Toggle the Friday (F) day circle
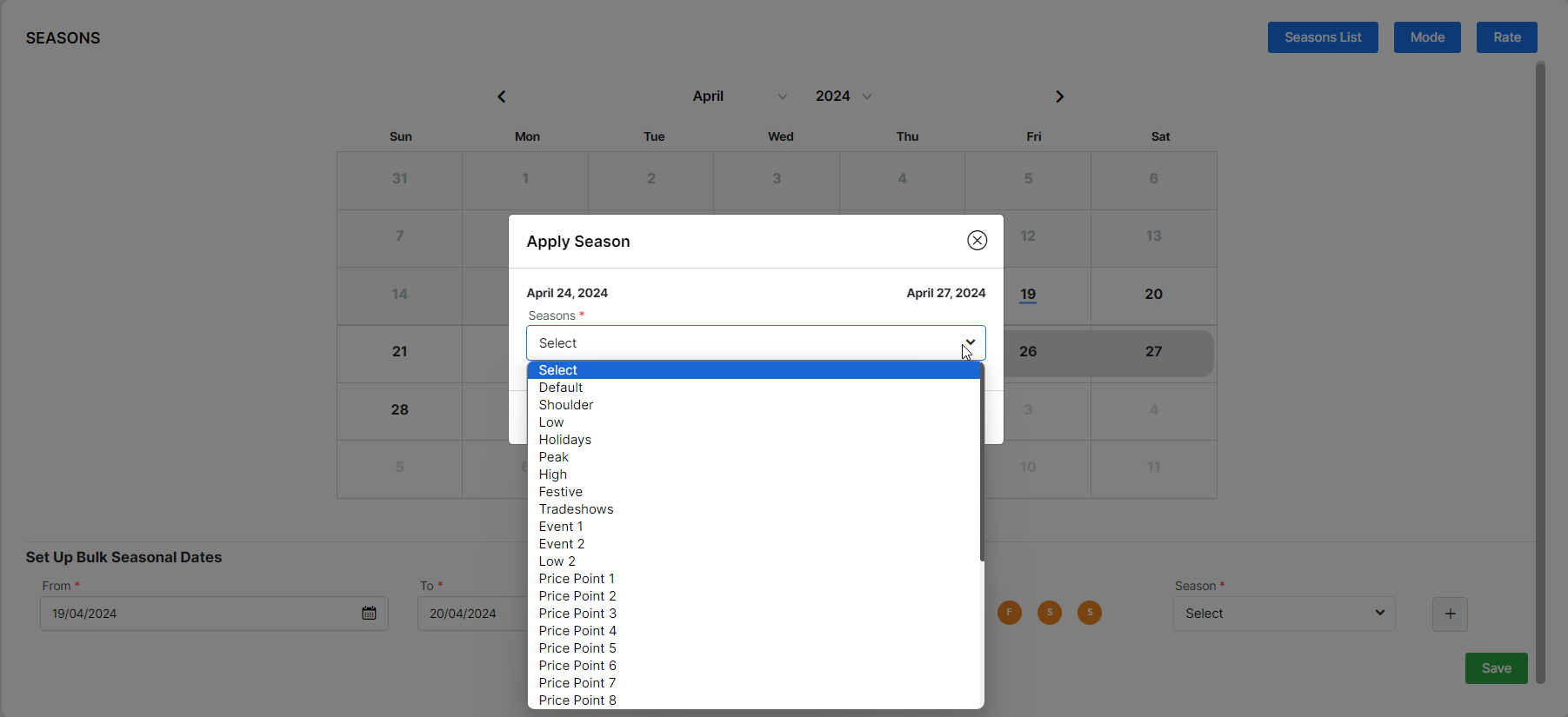1568x717 pixels. pos(1009,613)
